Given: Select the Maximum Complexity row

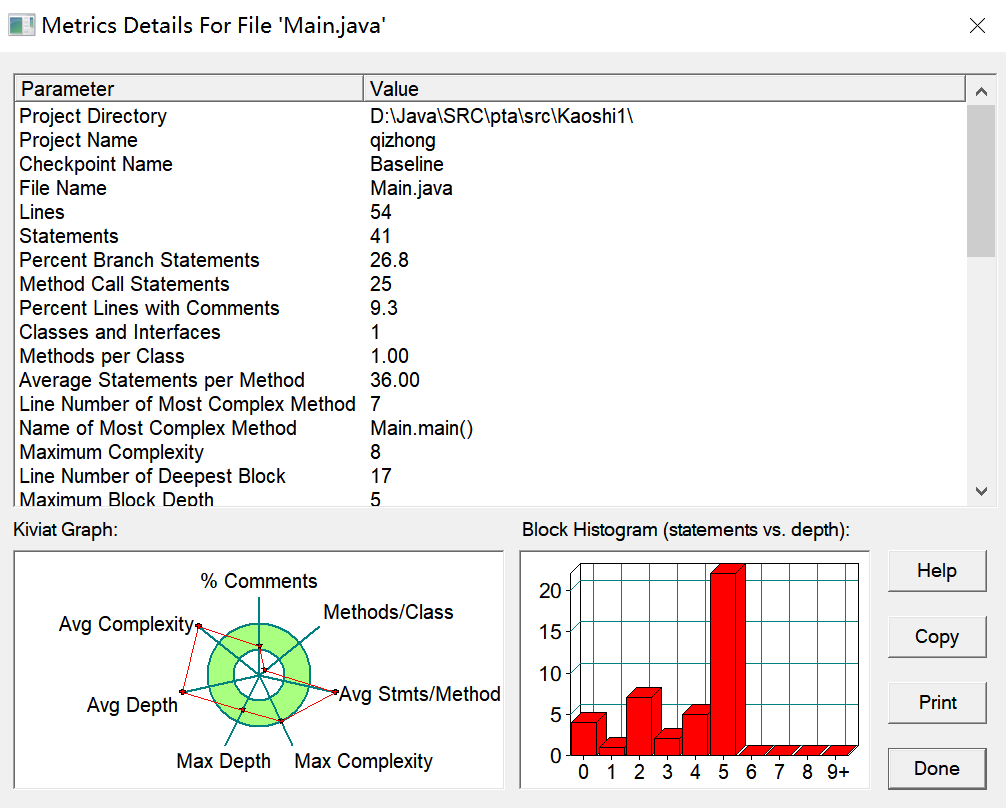Looking at the screenshot, I should pos(490,452).
